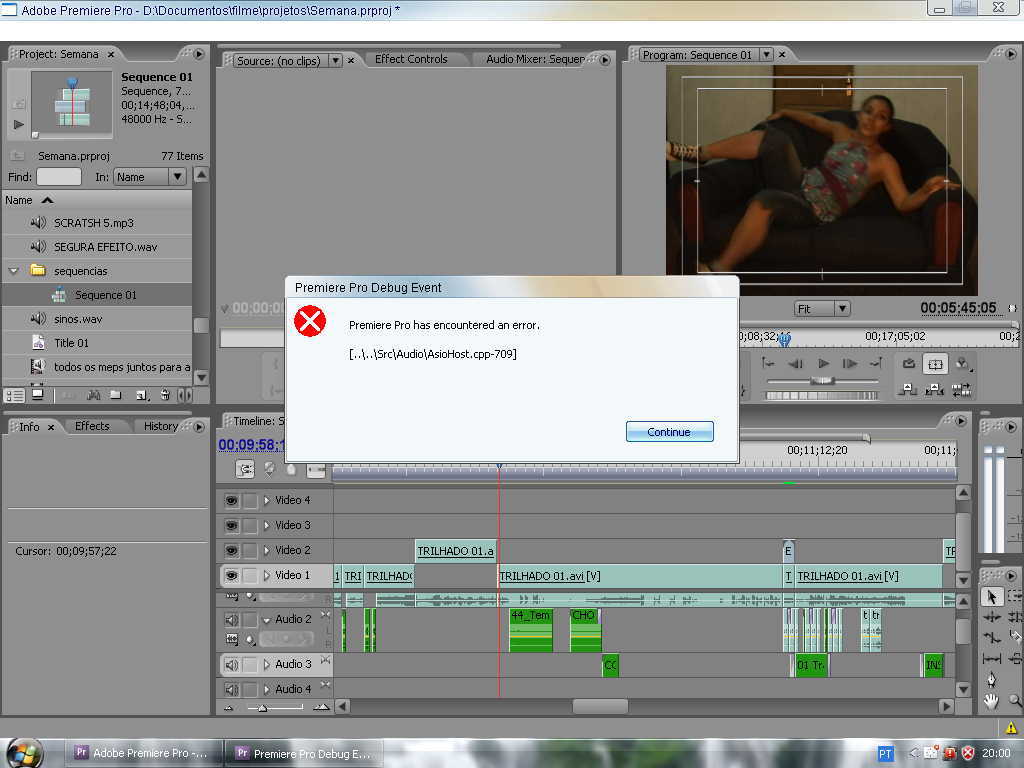Play the Project panel thumbnail preview

click(x=18, y=124)
